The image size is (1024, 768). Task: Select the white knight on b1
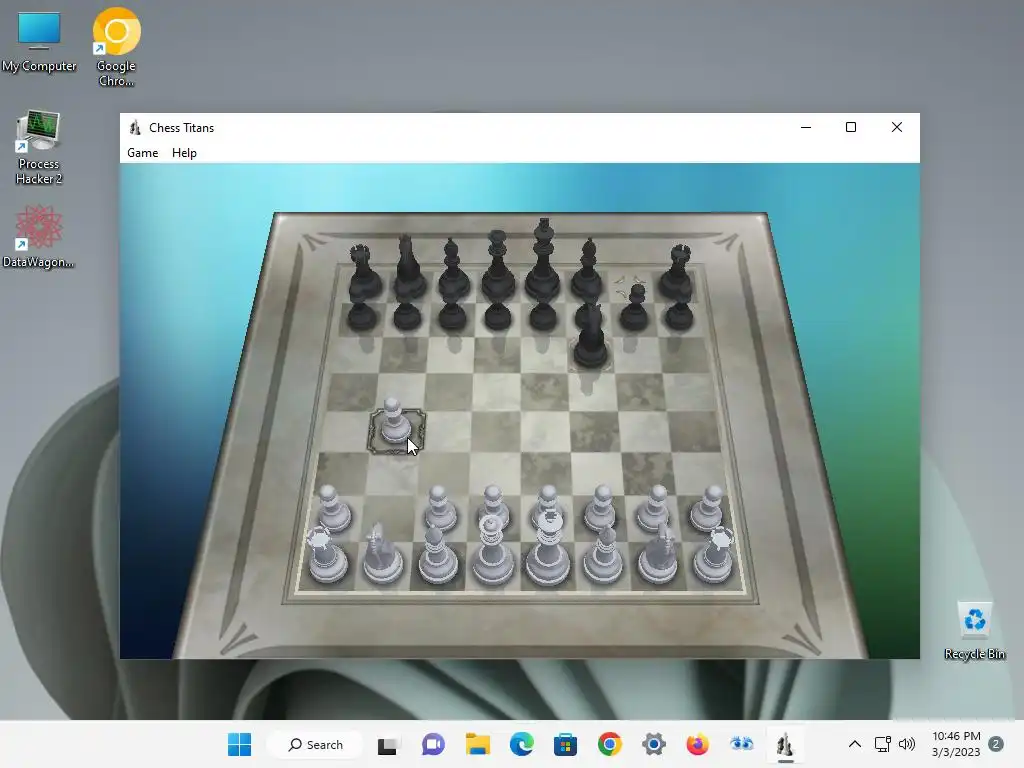pyautogui.click(x=383, y=554)
